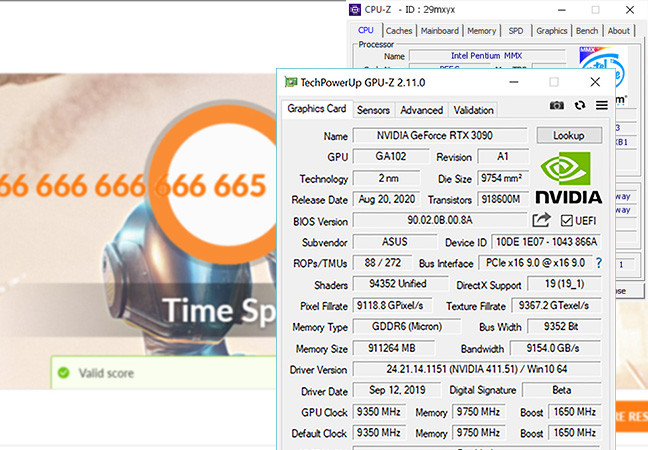Viewport: 648px width, 450px height.
Task: Click the Lookup button
Action: point(569,136)
